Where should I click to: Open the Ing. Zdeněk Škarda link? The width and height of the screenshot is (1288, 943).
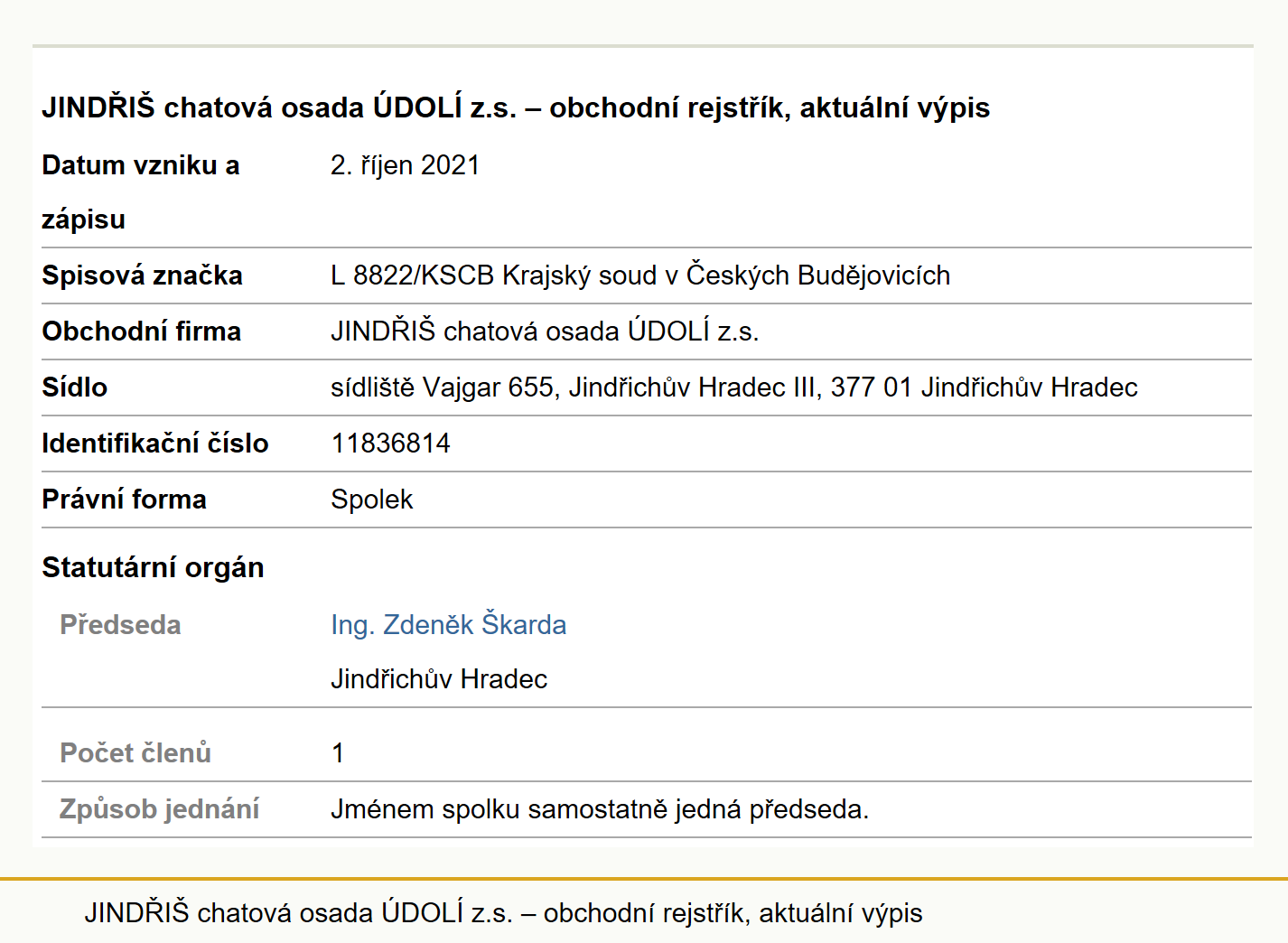[448, 624]
